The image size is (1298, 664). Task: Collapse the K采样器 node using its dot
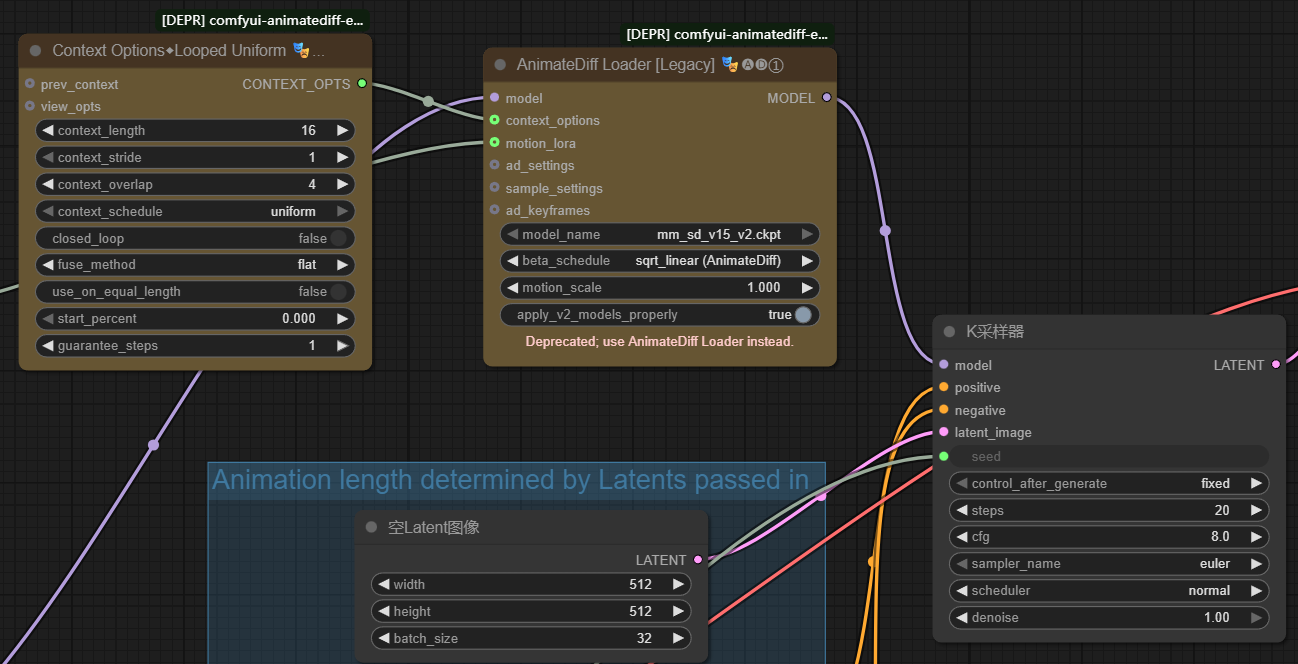pos(949,332)
